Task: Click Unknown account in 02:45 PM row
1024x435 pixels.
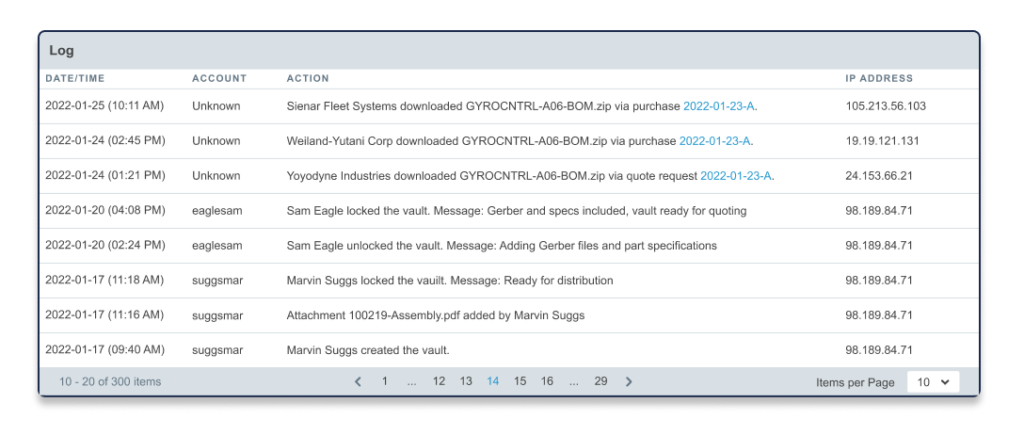Action: coord(216,141)
